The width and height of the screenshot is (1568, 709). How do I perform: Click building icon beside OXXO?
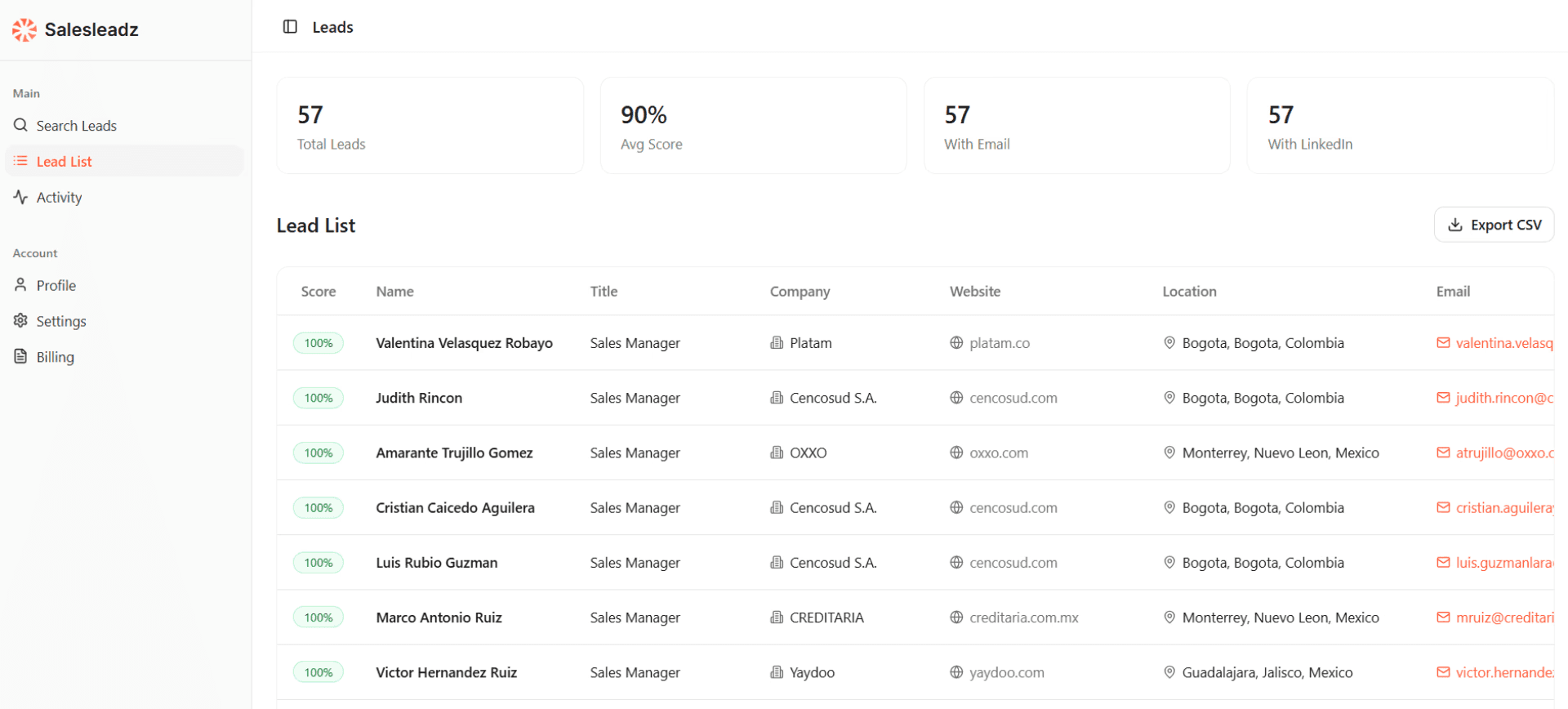pyautogui.click(x=777, y=453)
